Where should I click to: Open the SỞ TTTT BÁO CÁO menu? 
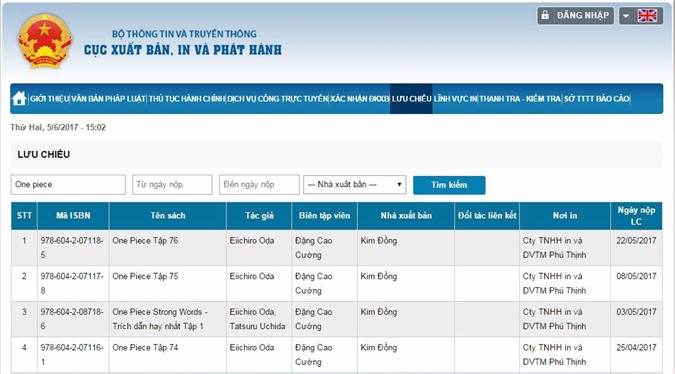point(597,99)
